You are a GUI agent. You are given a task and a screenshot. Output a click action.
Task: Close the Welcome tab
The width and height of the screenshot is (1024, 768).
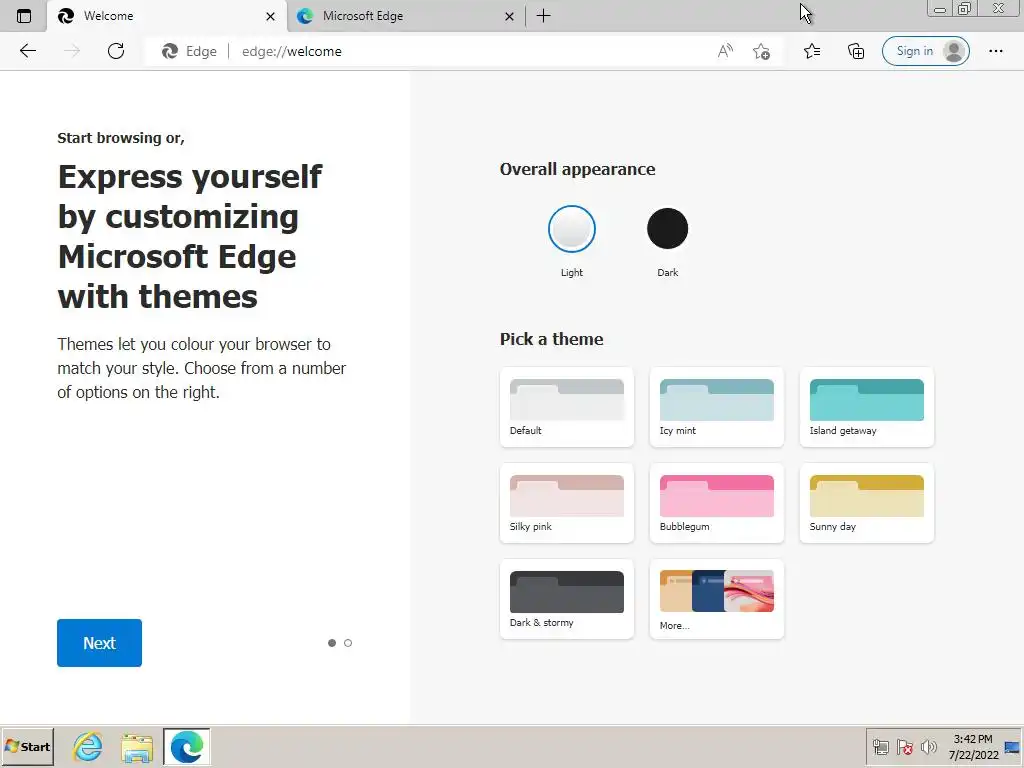pos(270,16)
